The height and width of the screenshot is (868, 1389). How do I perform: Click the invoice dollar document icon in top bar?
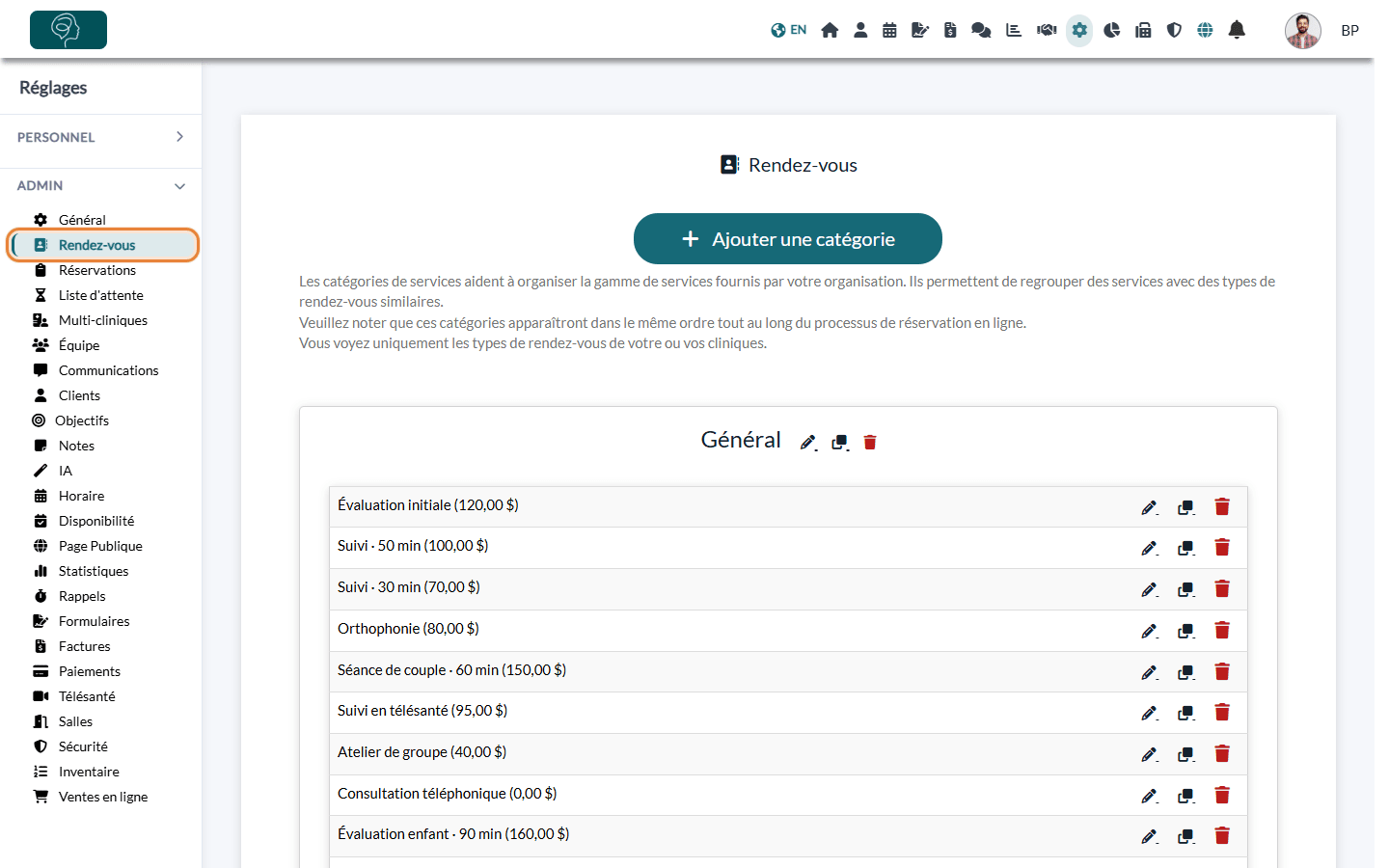click(950, 30)
